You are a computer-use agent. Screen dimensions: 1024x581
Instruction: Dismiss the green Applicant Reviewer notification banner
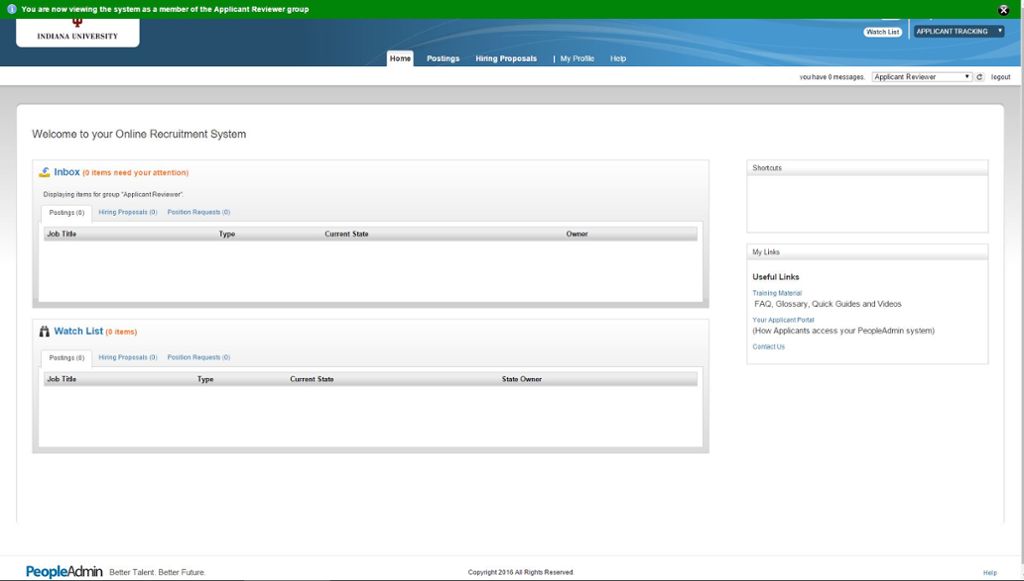[x=1003, y=9]
